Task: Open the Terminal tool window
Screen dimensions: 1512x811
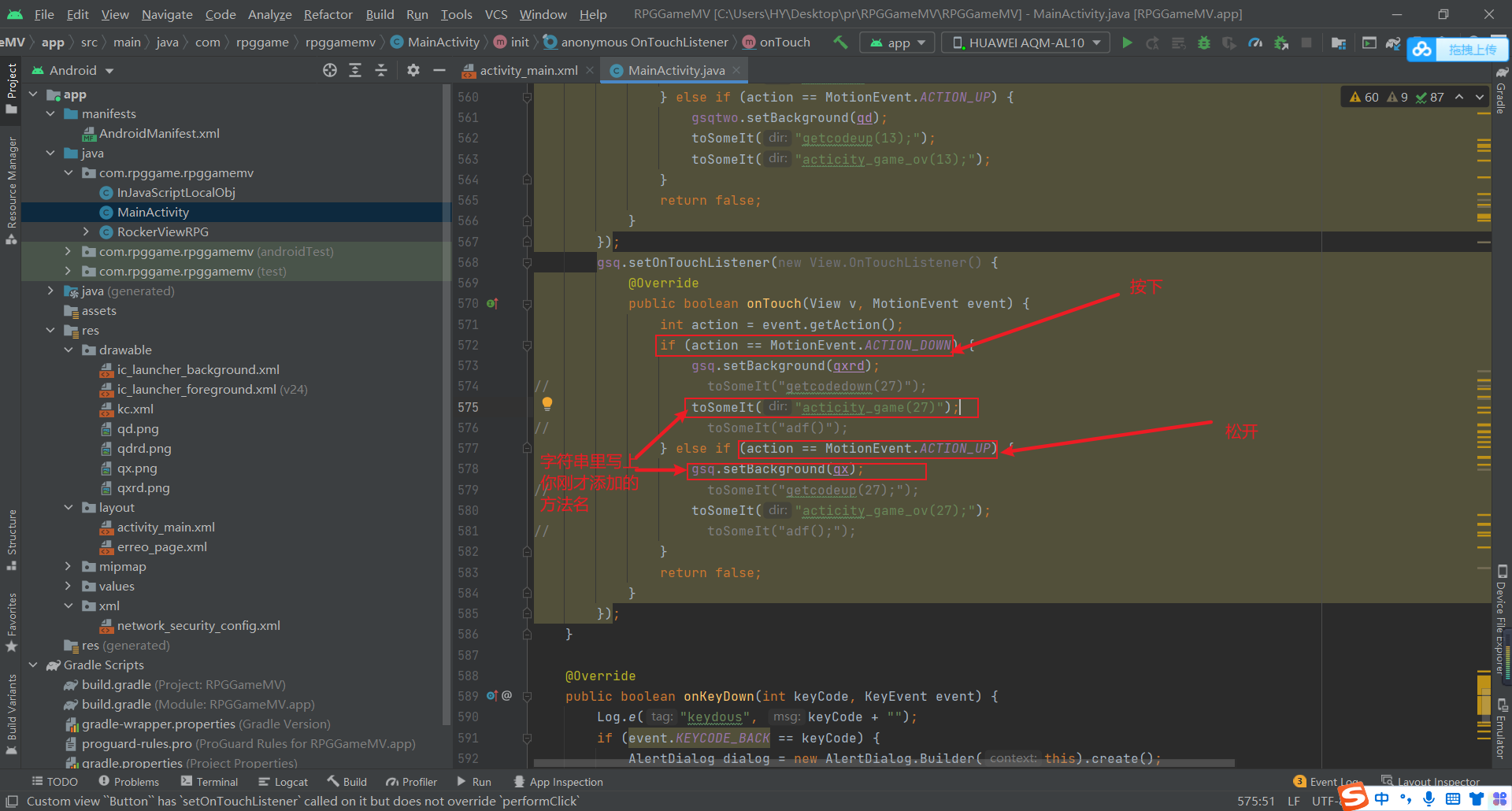Action: pos(209,782)
